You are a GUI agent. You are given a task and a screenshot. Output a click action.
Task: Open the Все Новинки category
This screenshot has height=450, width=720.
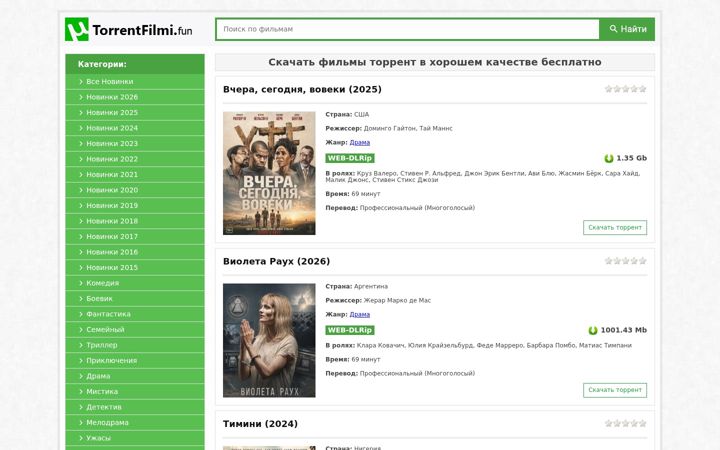point(135,82)
